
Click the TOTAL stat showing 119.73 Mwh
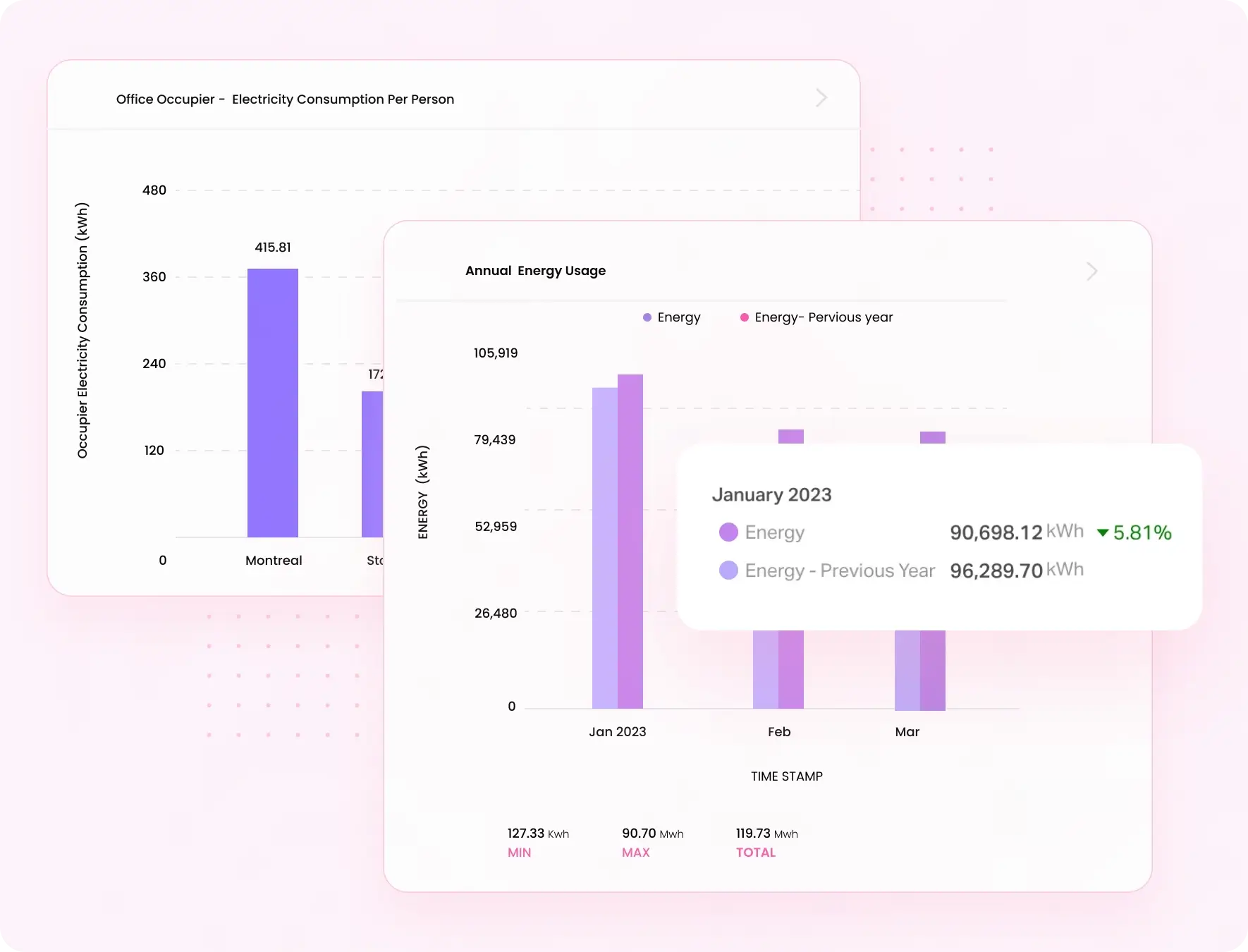766,834
